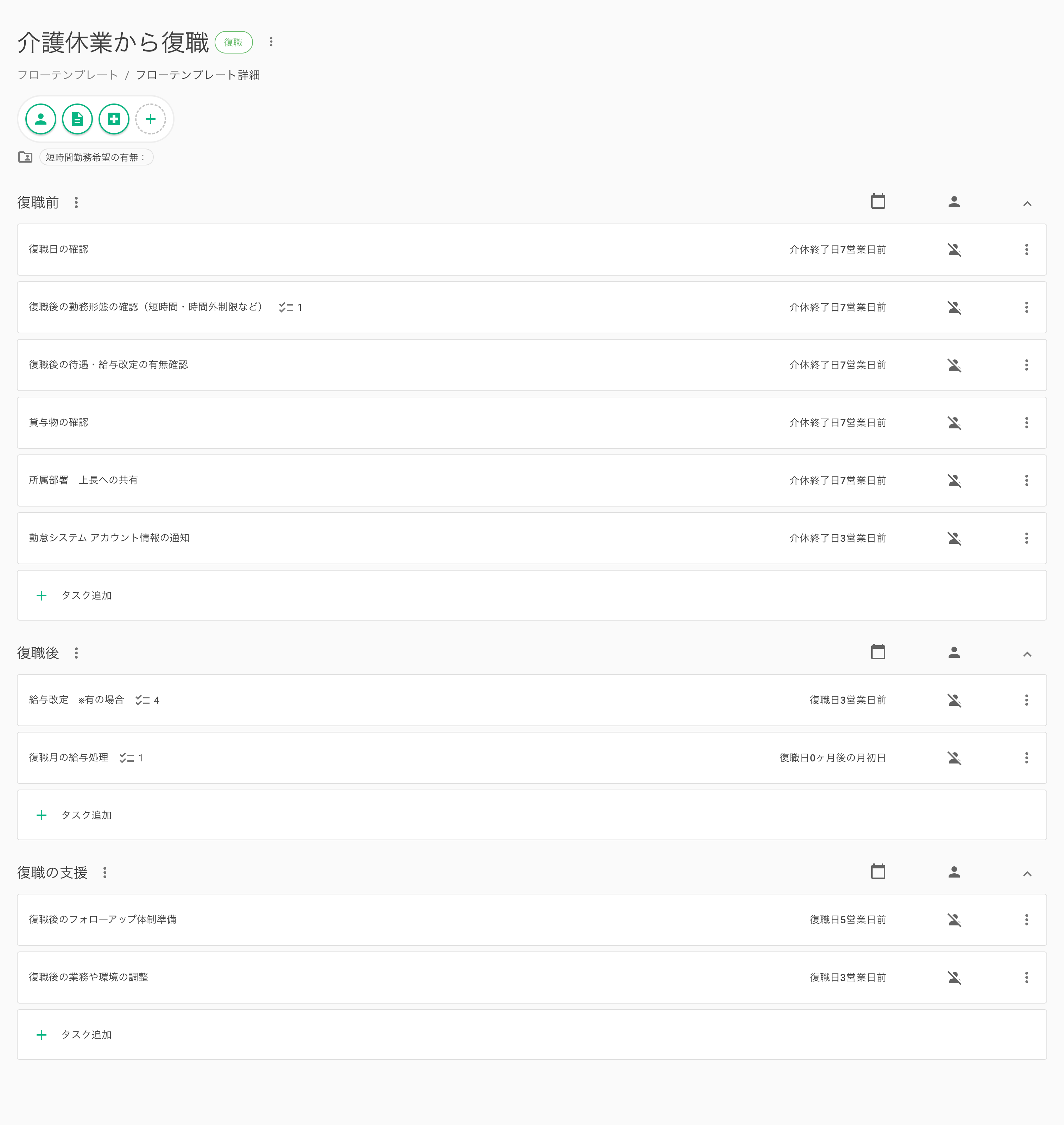Screen dimensions: 1064x1125
Task: Click the unassigned icon on 復職月の給与処理
Action: 955,758
